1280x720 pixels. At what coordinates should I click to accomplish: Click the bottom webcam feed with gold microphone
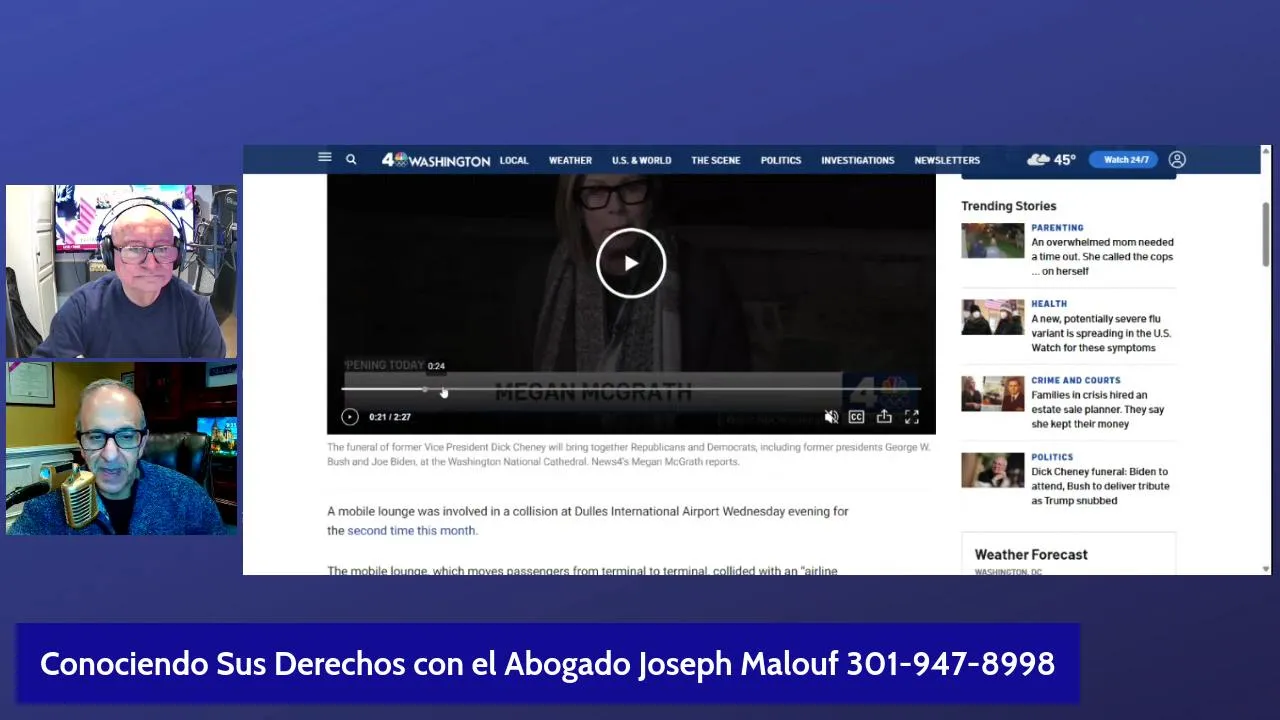coord(121,448)
